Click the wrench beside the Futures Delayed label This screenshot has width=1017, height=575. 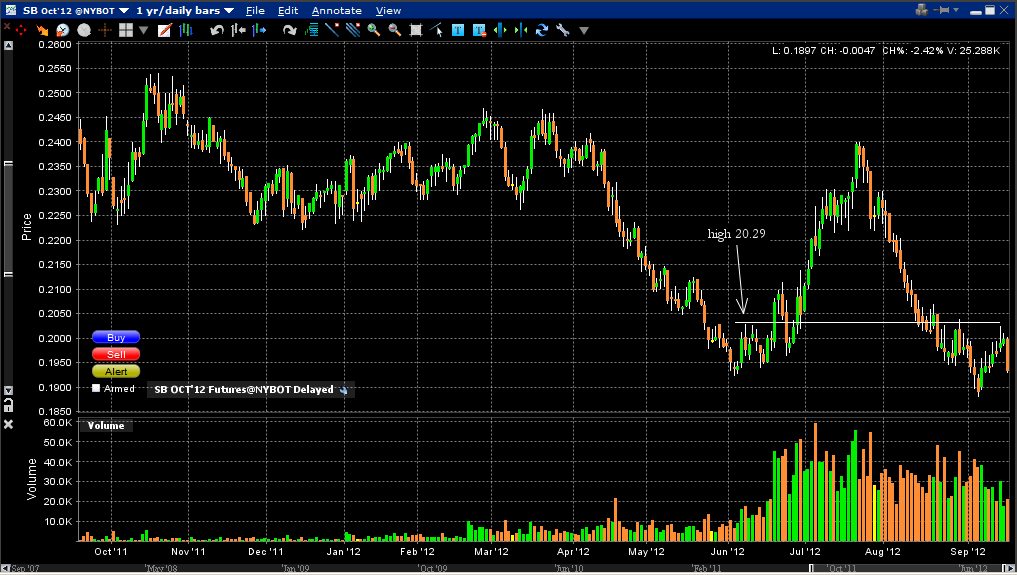pos(344,390)
